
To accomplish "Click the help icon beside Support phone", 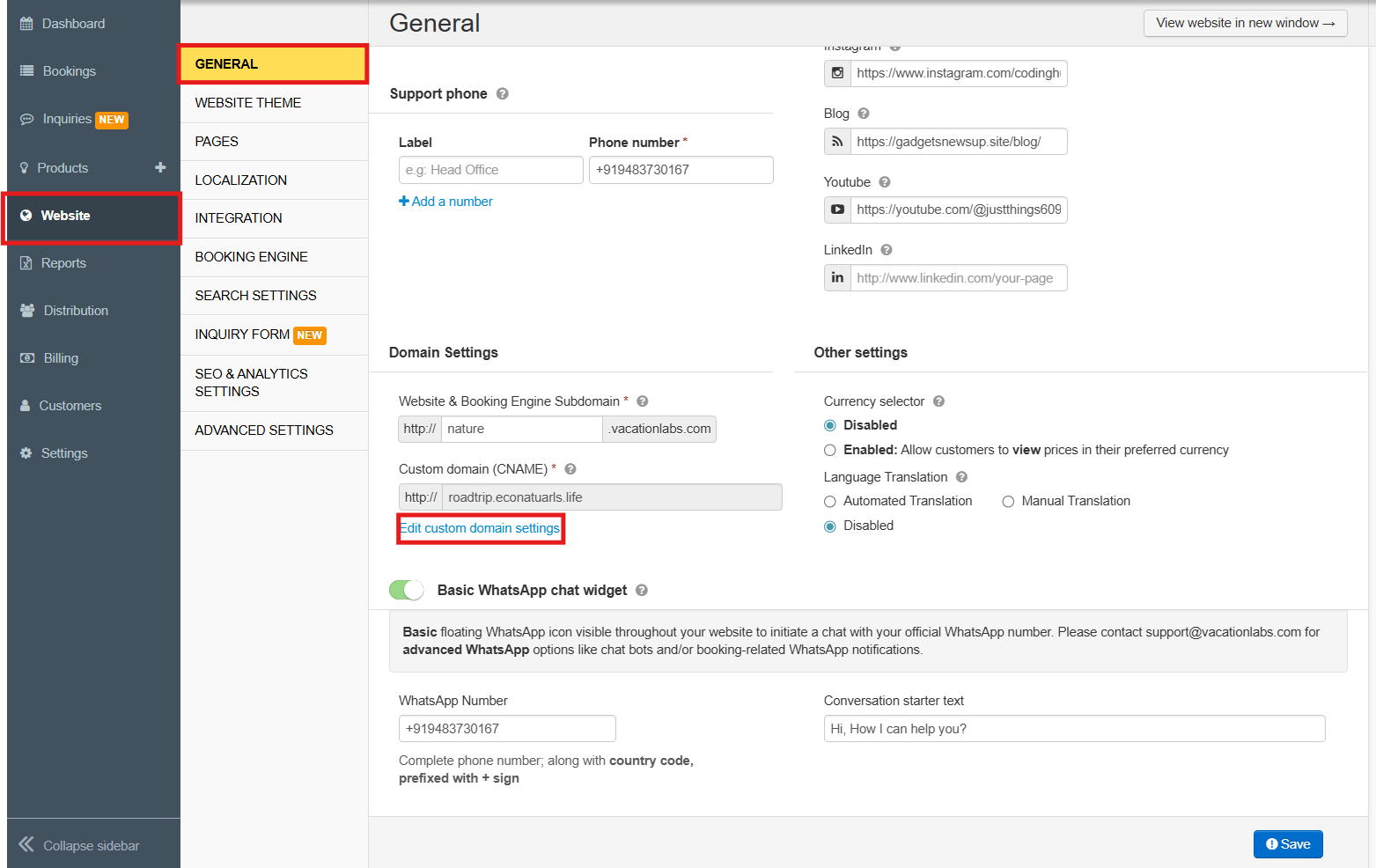I will pos(502,94).
